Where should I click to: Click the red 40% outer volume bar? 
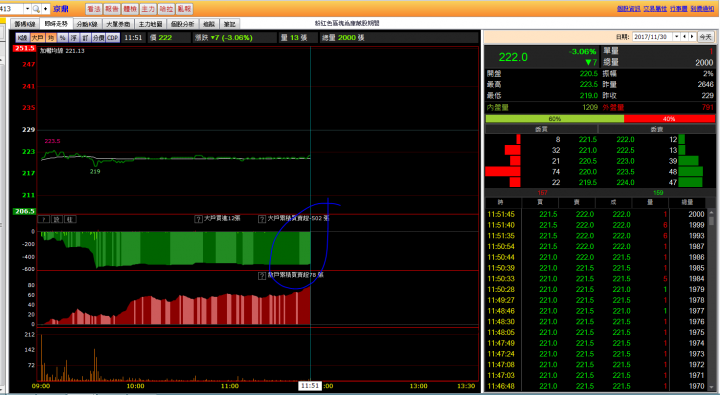[x=669, y=119]
